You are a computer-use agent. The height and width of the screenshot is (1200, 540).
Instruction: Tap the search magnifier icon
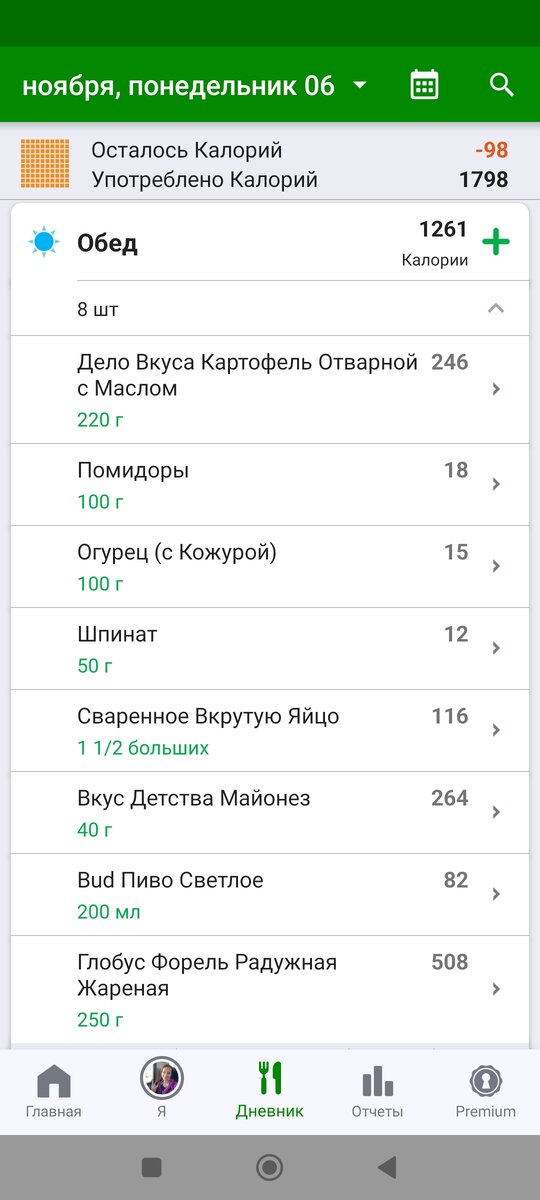point(502,85)
